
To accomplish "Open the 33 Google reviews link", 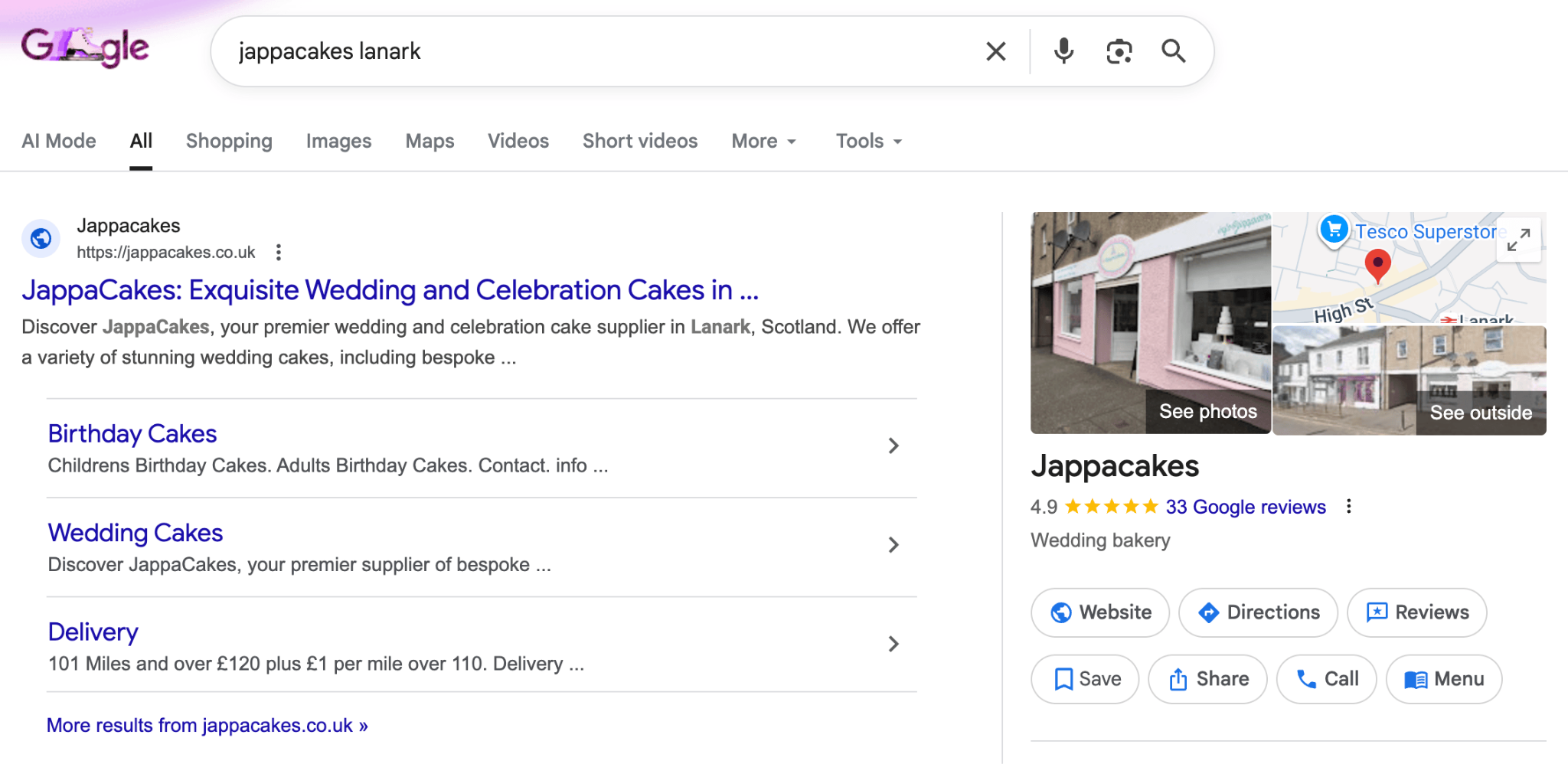I will click(1245, 506).
